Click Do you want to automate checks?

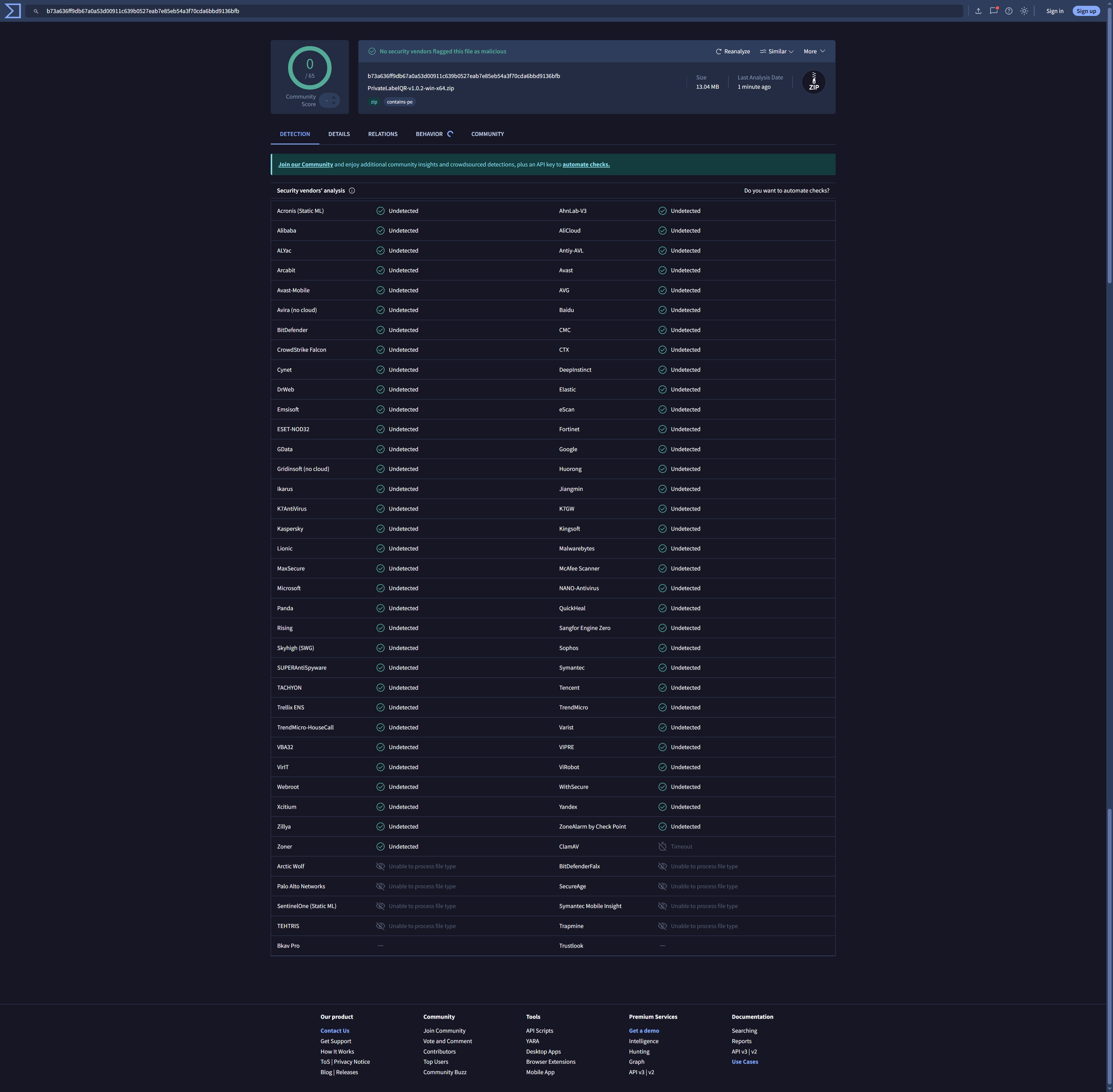(x=786, y=191)
